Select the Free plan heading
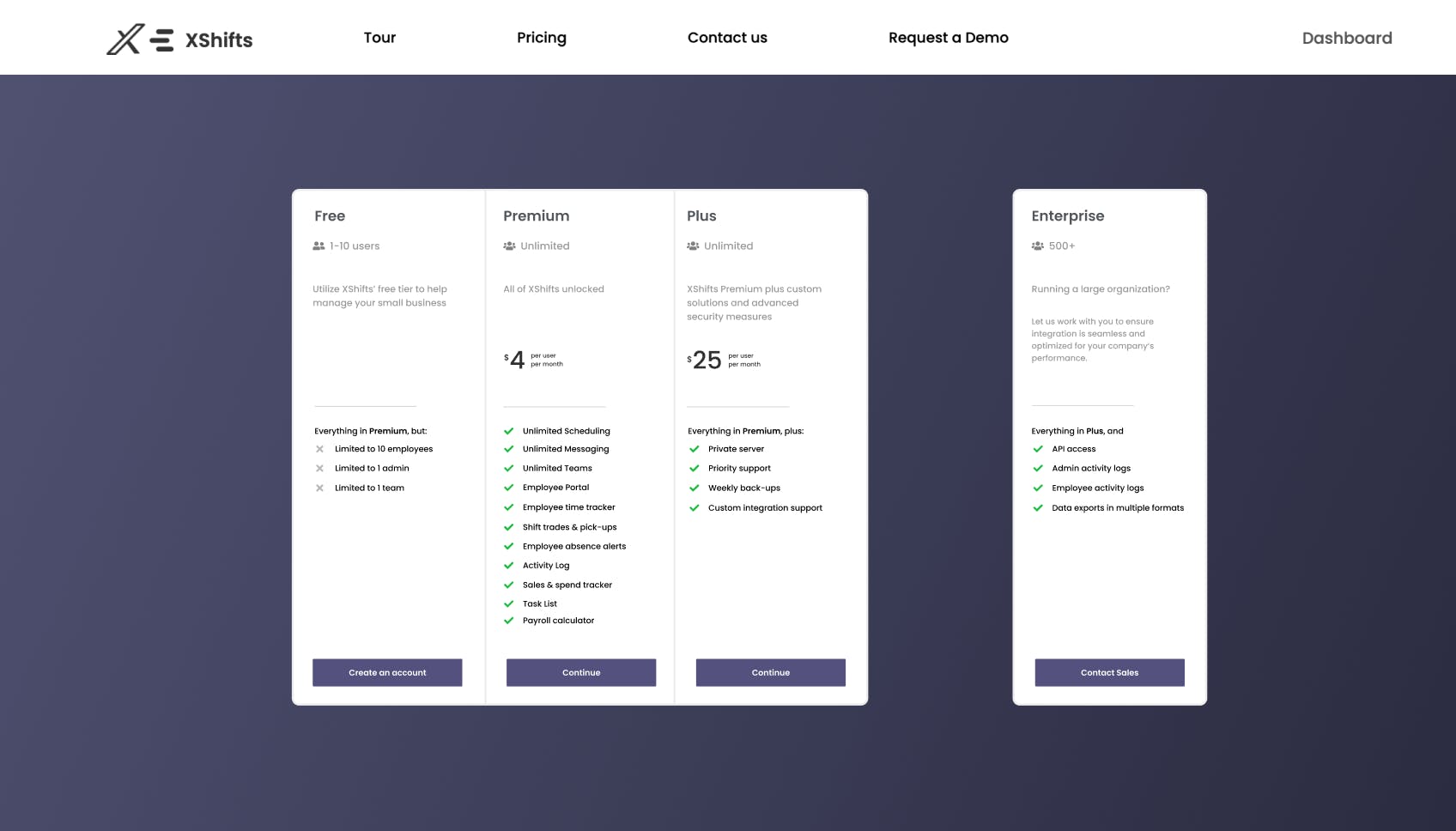This screenshot has height=831, width=1456. pos(330,216)
